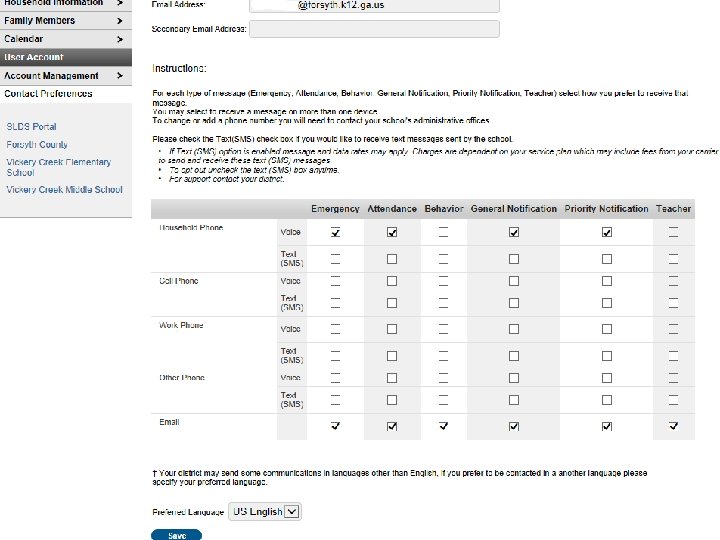Uncheck Email Emergency notifications
This screenshot has height=540, width=720.
pos(335,426)
